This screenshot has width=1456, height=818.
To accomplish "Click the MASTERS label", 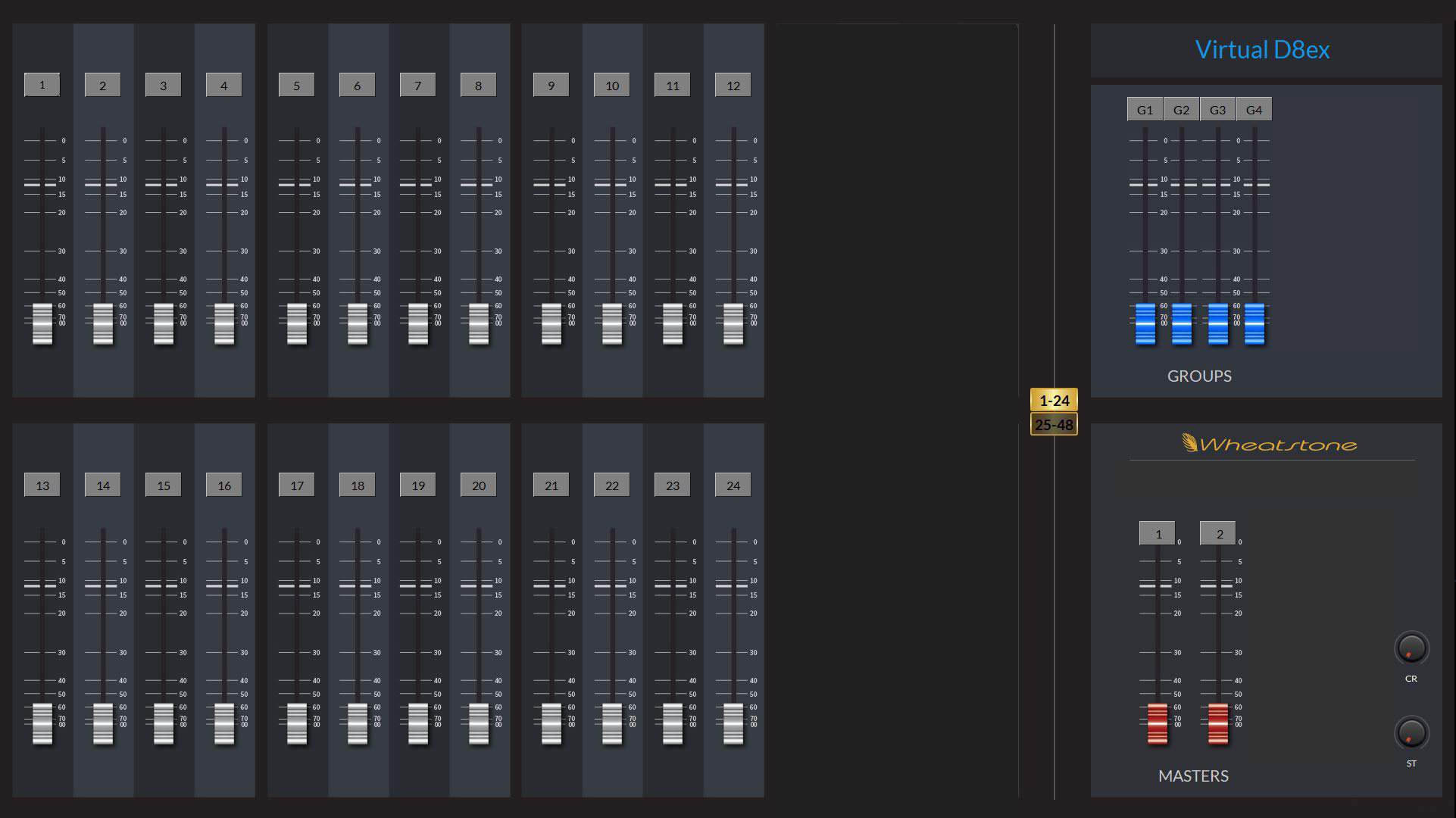I will pyautogui.click(x=1193, y=776).
